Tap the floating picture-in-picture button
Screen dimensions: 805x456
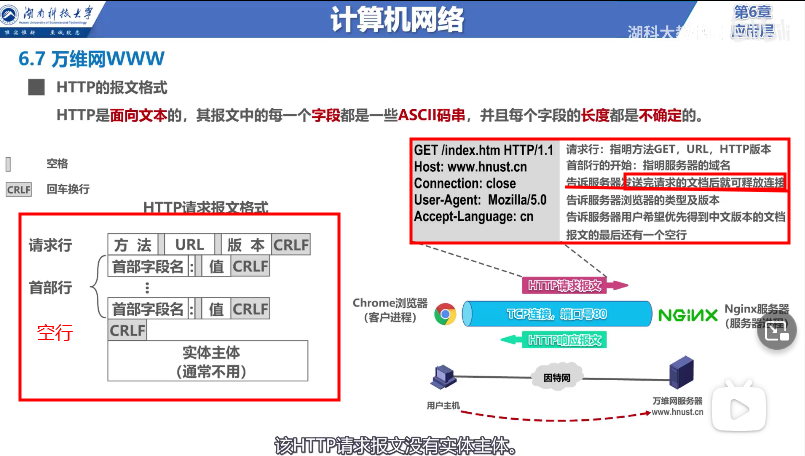tap(777, 331)
